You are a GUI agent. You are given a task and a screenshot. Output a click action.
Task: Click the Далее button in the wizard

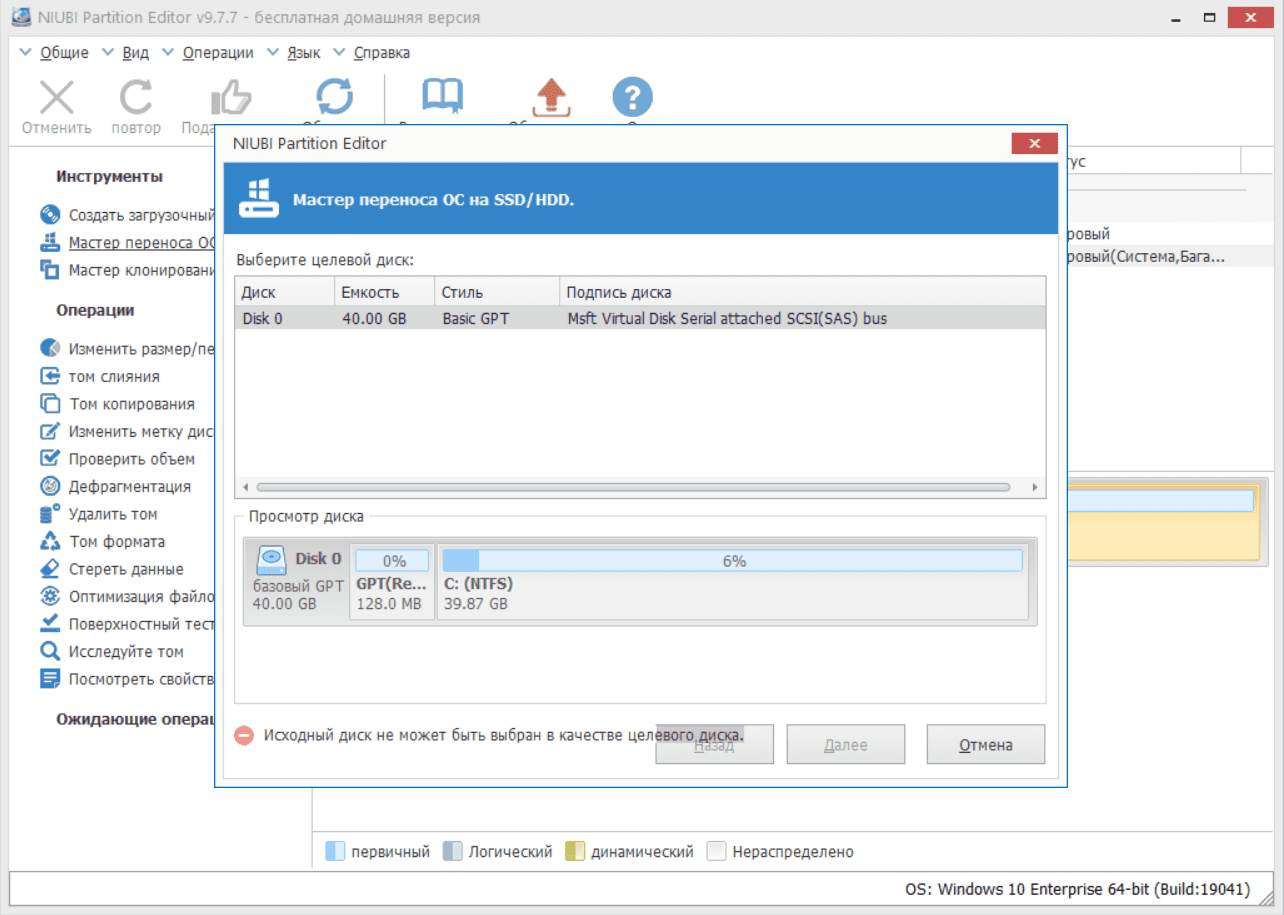pyautogui.click(x=846, y=745)
